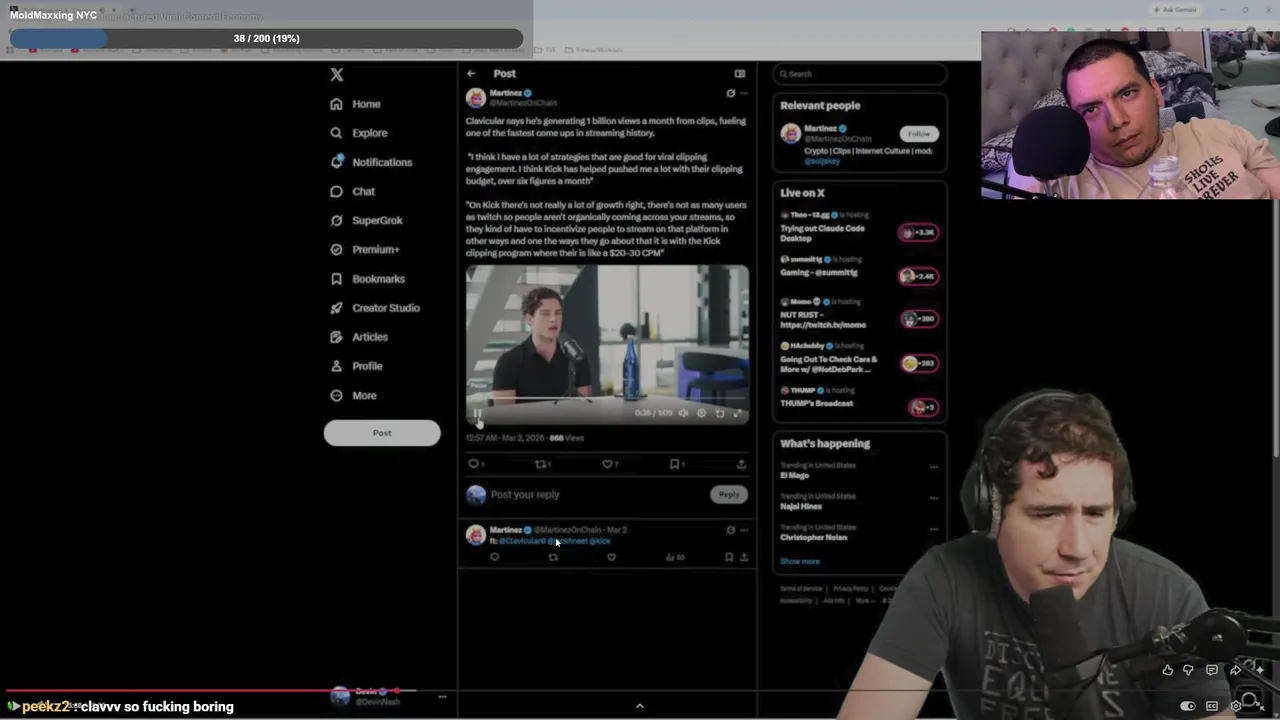Click the MoldMaxxing NYC 38 / 200 progress bar
1280x720 pixels.
click(266, 39)
